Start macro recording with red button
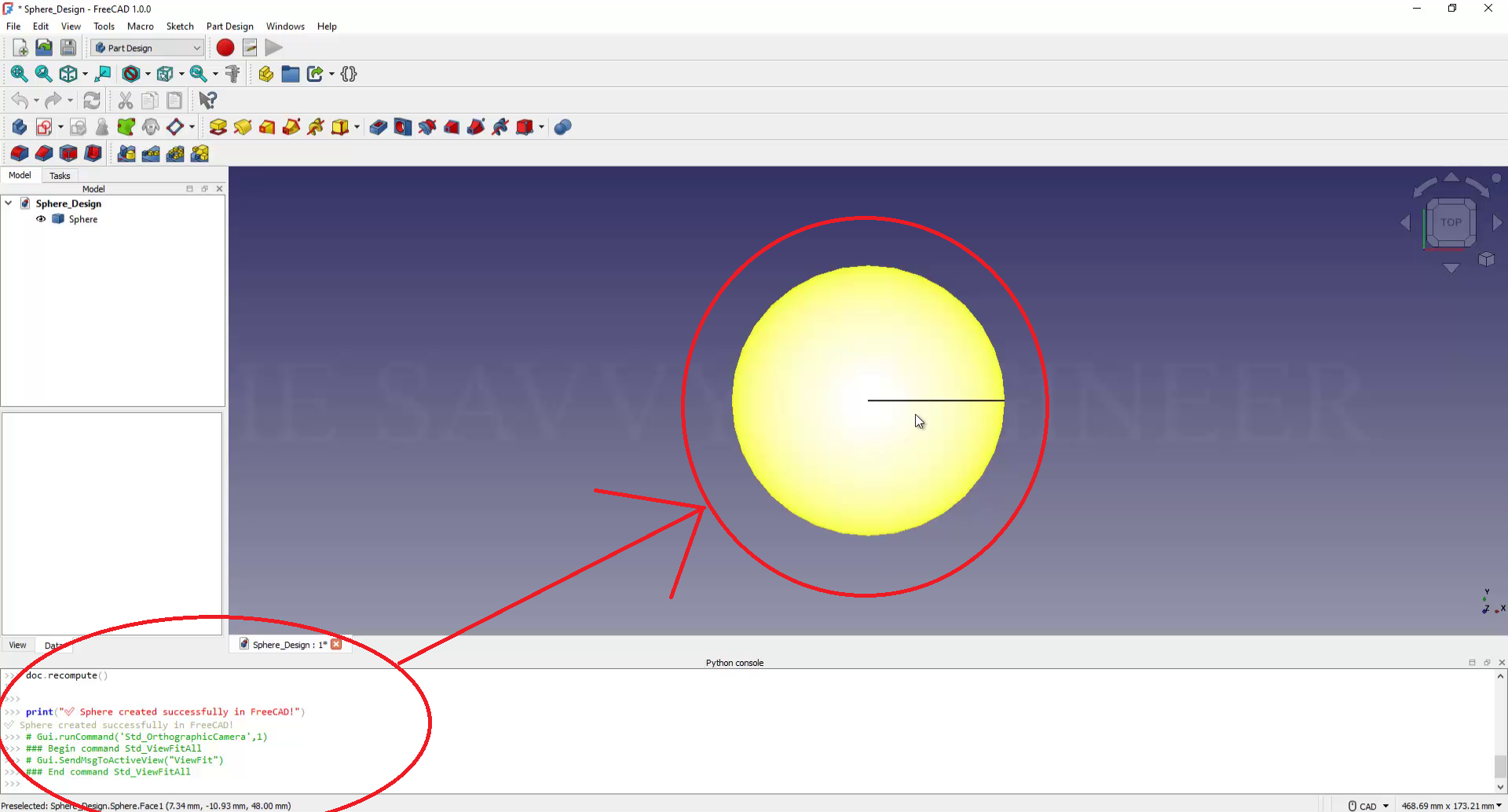 [225, 48]
